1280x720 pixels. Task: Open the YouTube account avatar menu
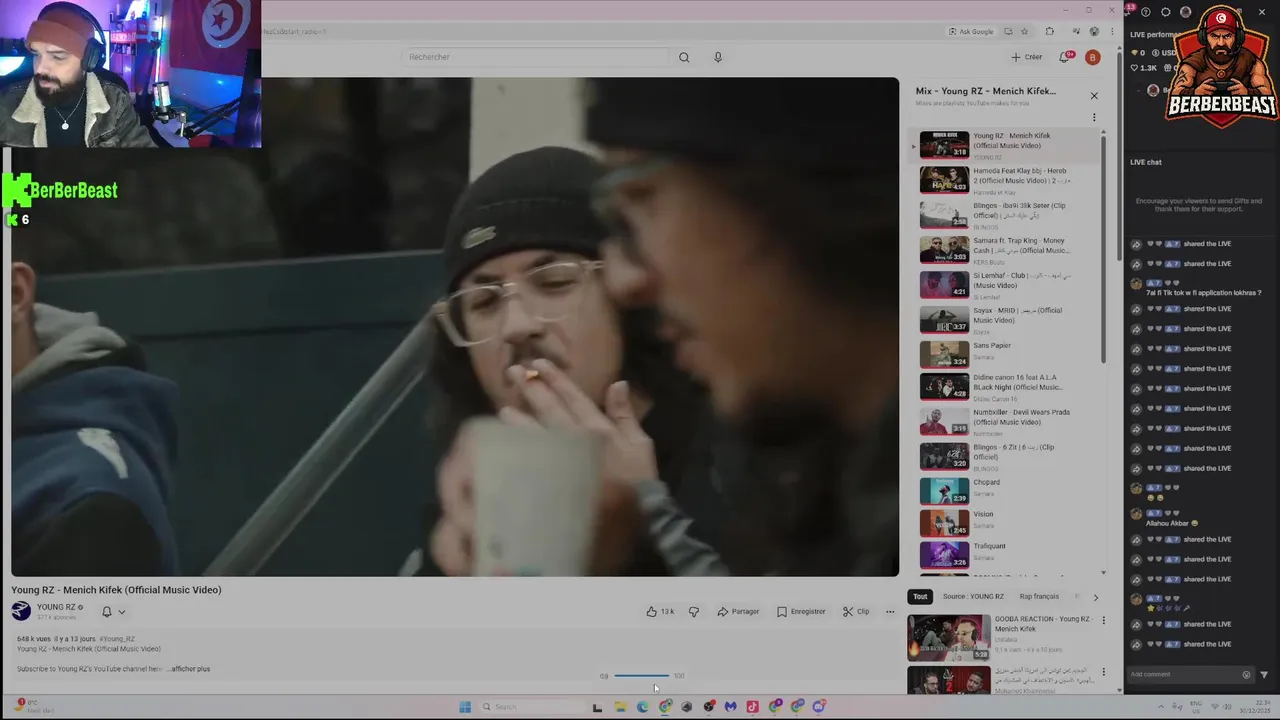point(1092,57)
